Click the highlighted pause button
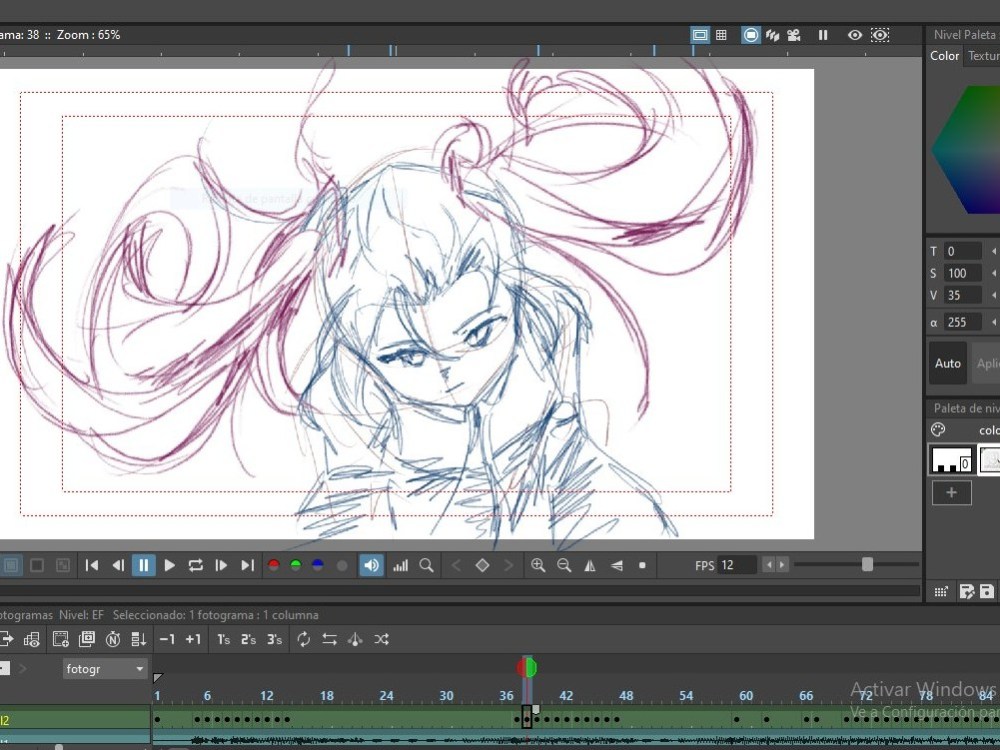1000x750 pixels. 143,565
